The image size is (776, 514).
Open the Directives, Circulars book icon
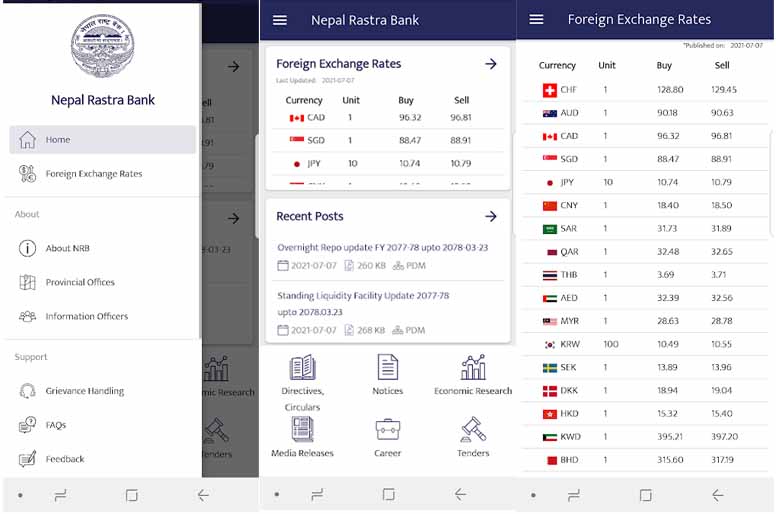pos(302,367)
